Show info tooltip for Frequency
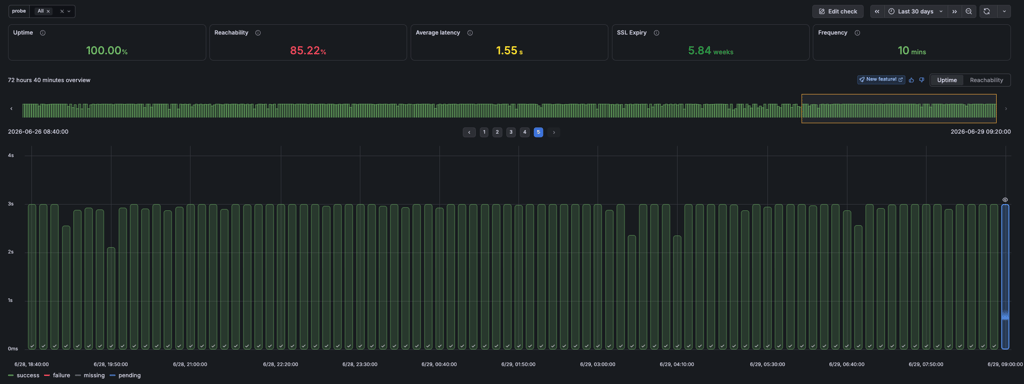 857,33
